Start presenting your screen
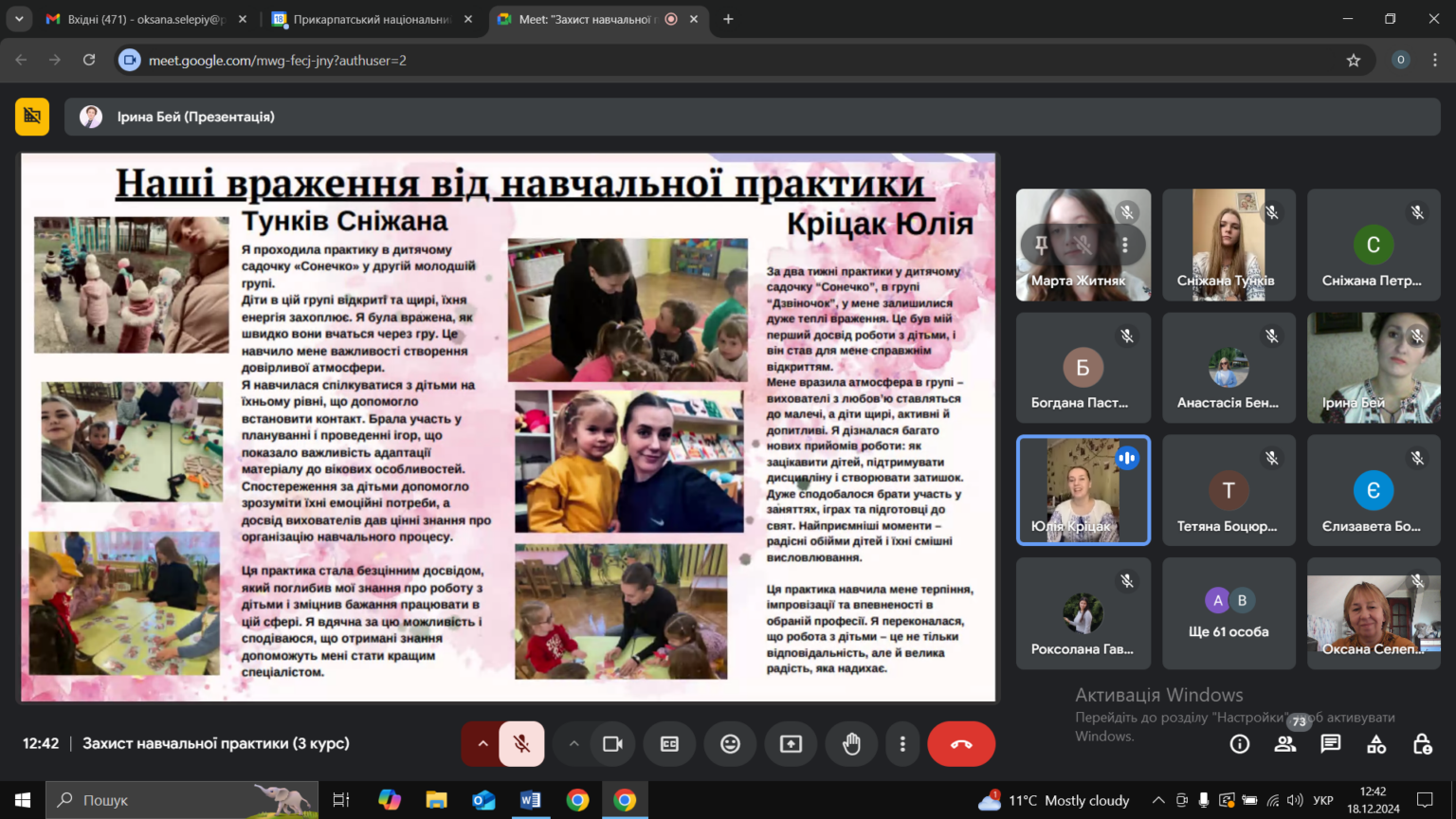This screenshot has width=1456, height=819. pos(791,744)
